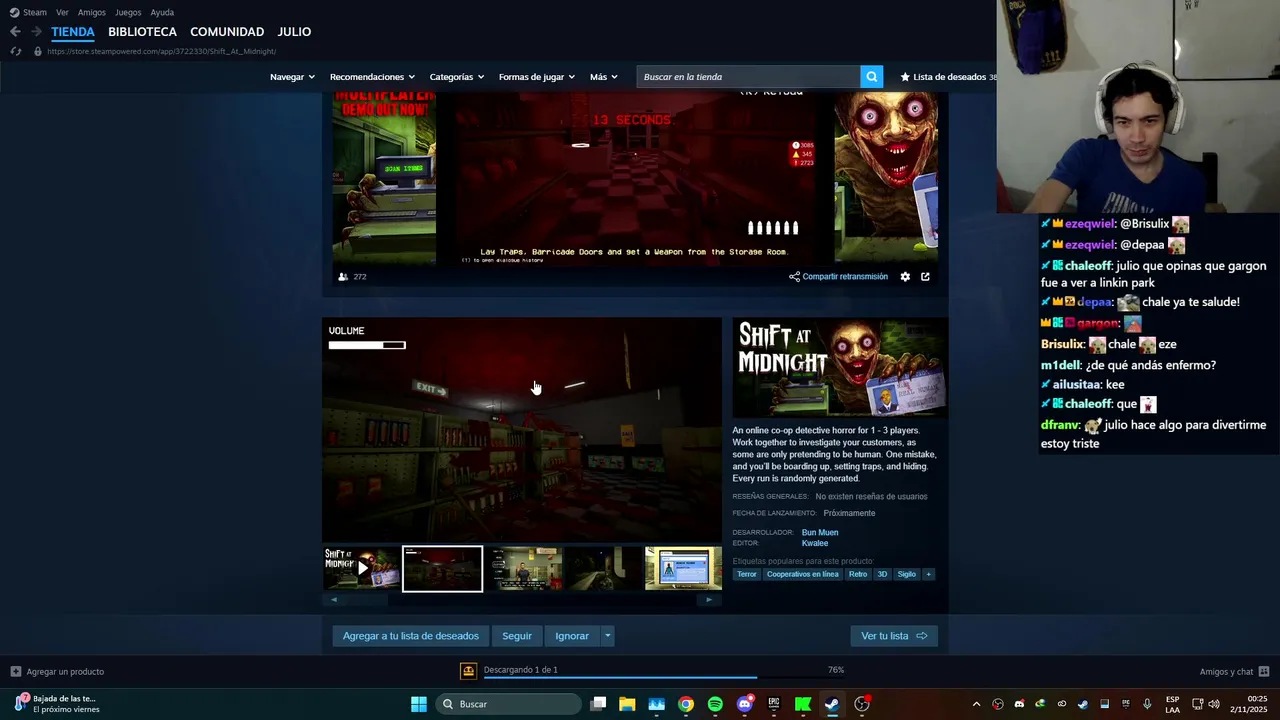Click the search magnifier button
Screen dimensions: 1280x720
(x=872, y=77)
